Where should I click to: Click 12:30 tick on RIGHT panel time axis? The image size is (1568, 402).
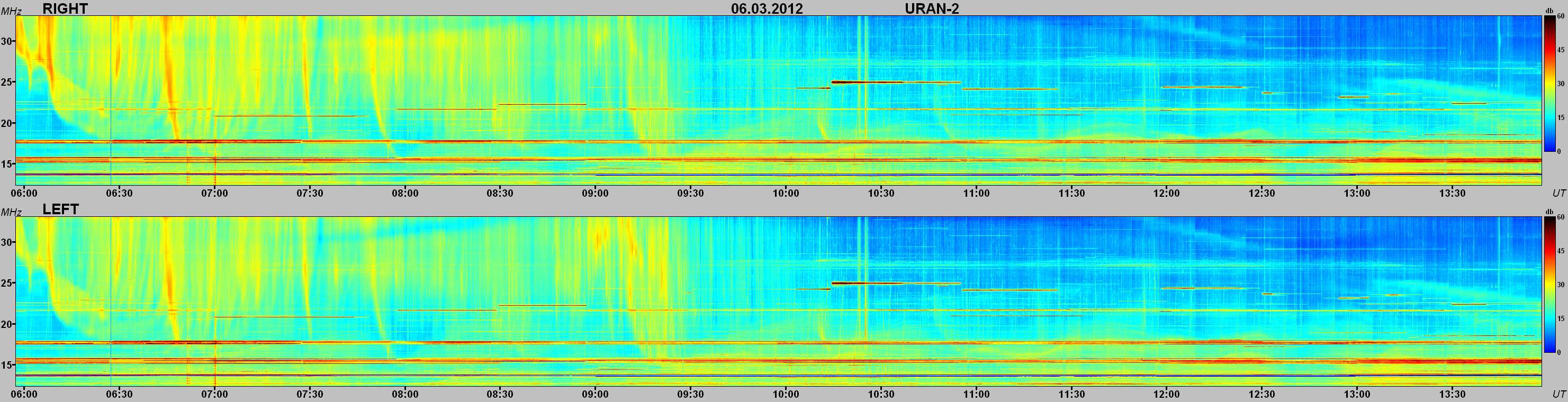(x=1262, y=193)
